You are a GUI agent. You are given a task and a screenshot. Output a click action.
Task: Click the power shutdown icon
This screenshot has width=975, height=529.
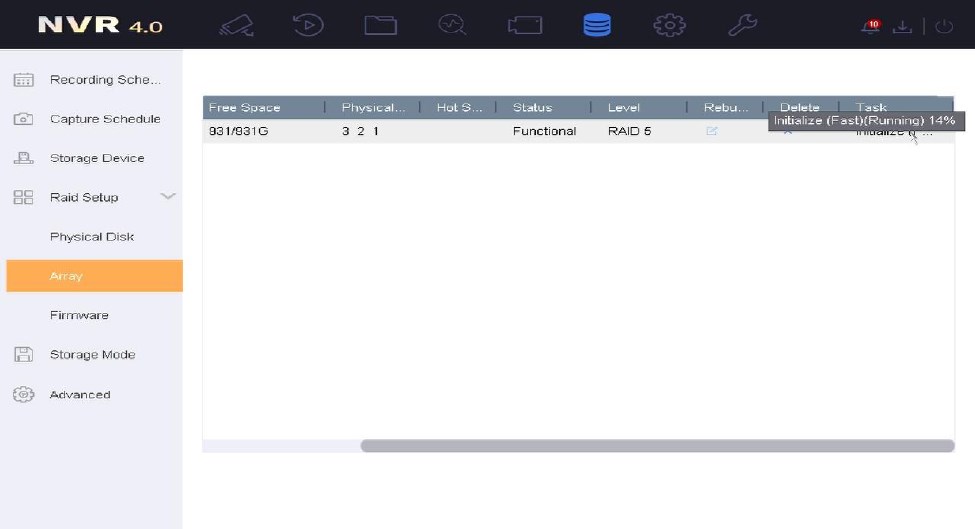[944, 27]
